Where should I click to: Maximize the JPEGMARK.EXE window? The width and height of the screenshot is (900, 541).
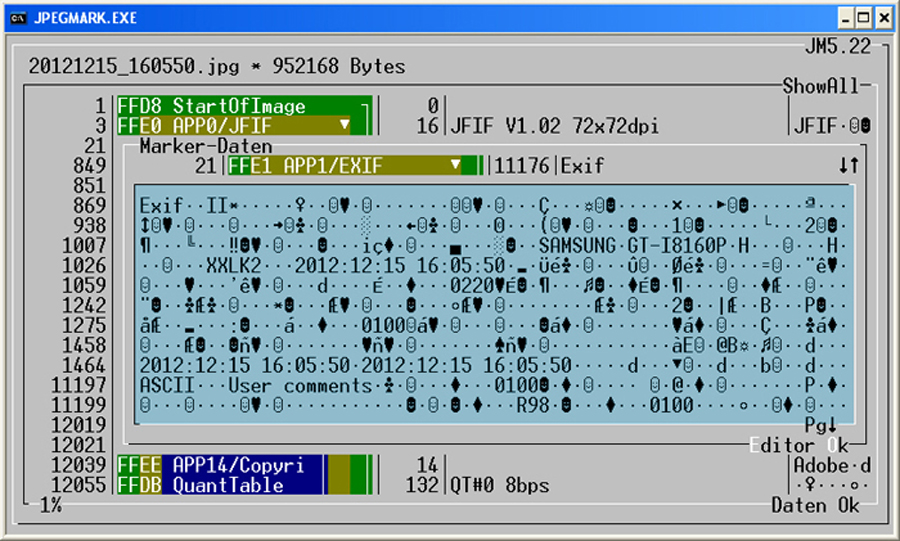864,18
